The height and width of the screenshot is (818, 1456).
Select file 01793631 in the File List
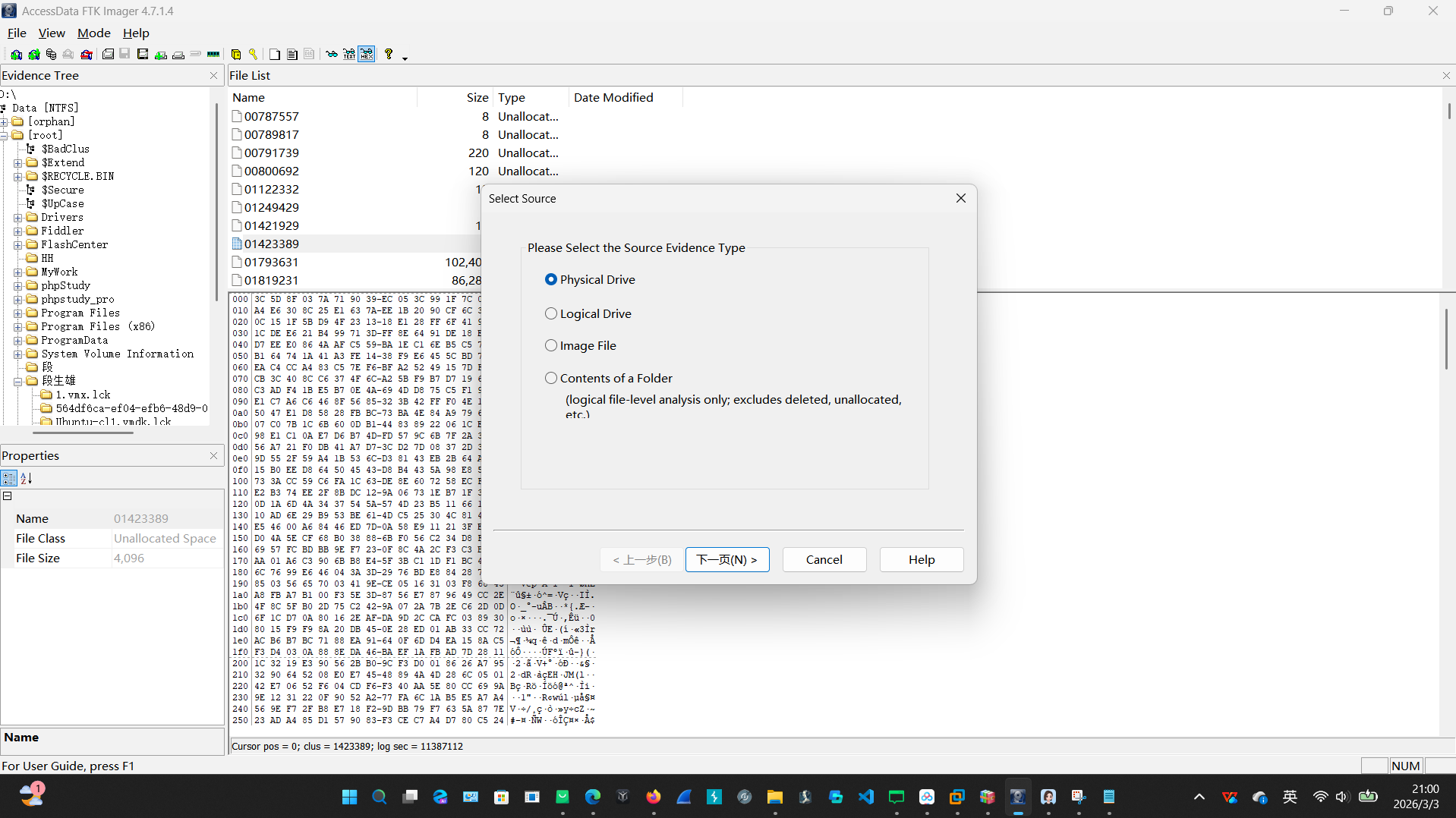[x=272, y=263]
